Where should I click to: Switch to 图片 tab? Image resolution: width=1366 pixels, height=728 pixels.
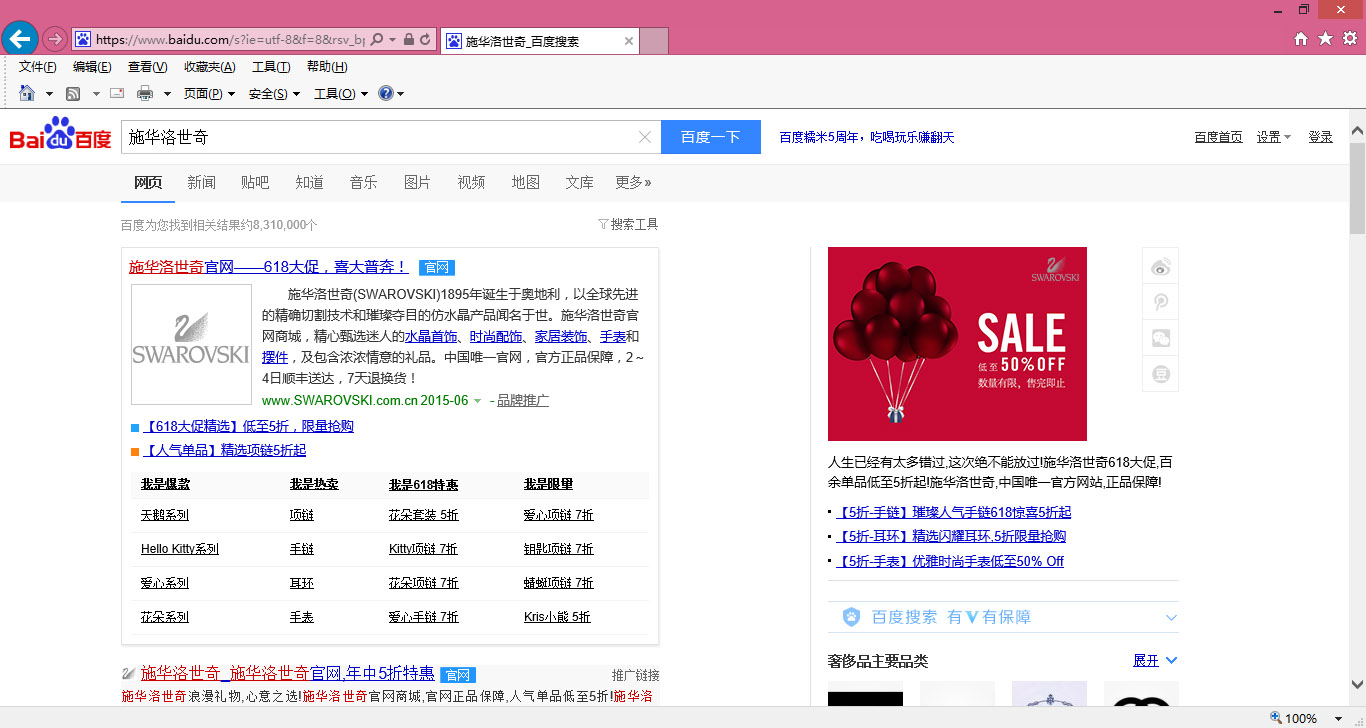pos(417,182)
